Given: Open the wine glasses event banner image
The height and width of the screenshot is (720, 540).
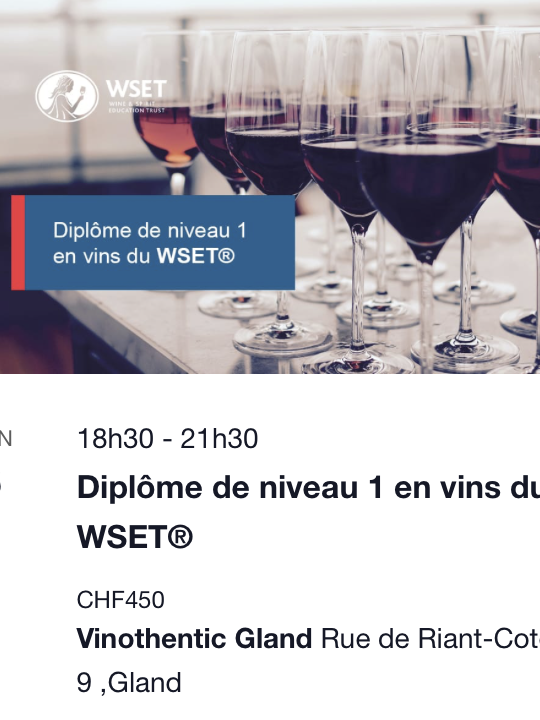Looking at the screenshot, I should pos(270,186).
